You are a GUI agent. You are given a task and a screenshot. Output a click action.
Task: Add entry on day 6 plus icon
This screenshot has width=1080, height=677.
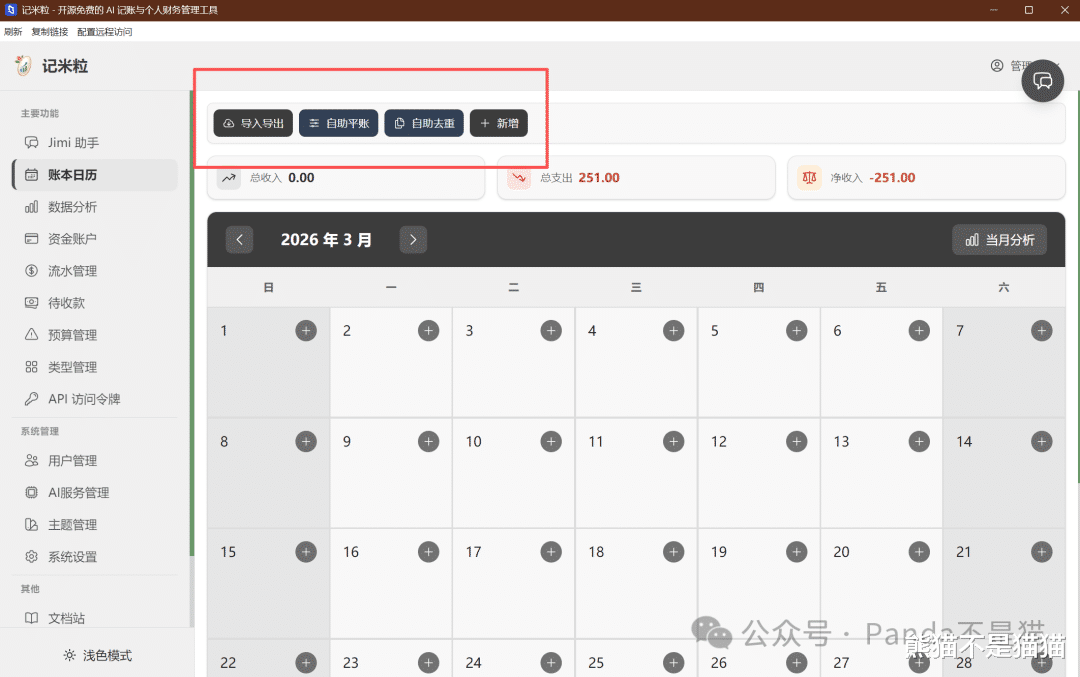tap(919, 331)
